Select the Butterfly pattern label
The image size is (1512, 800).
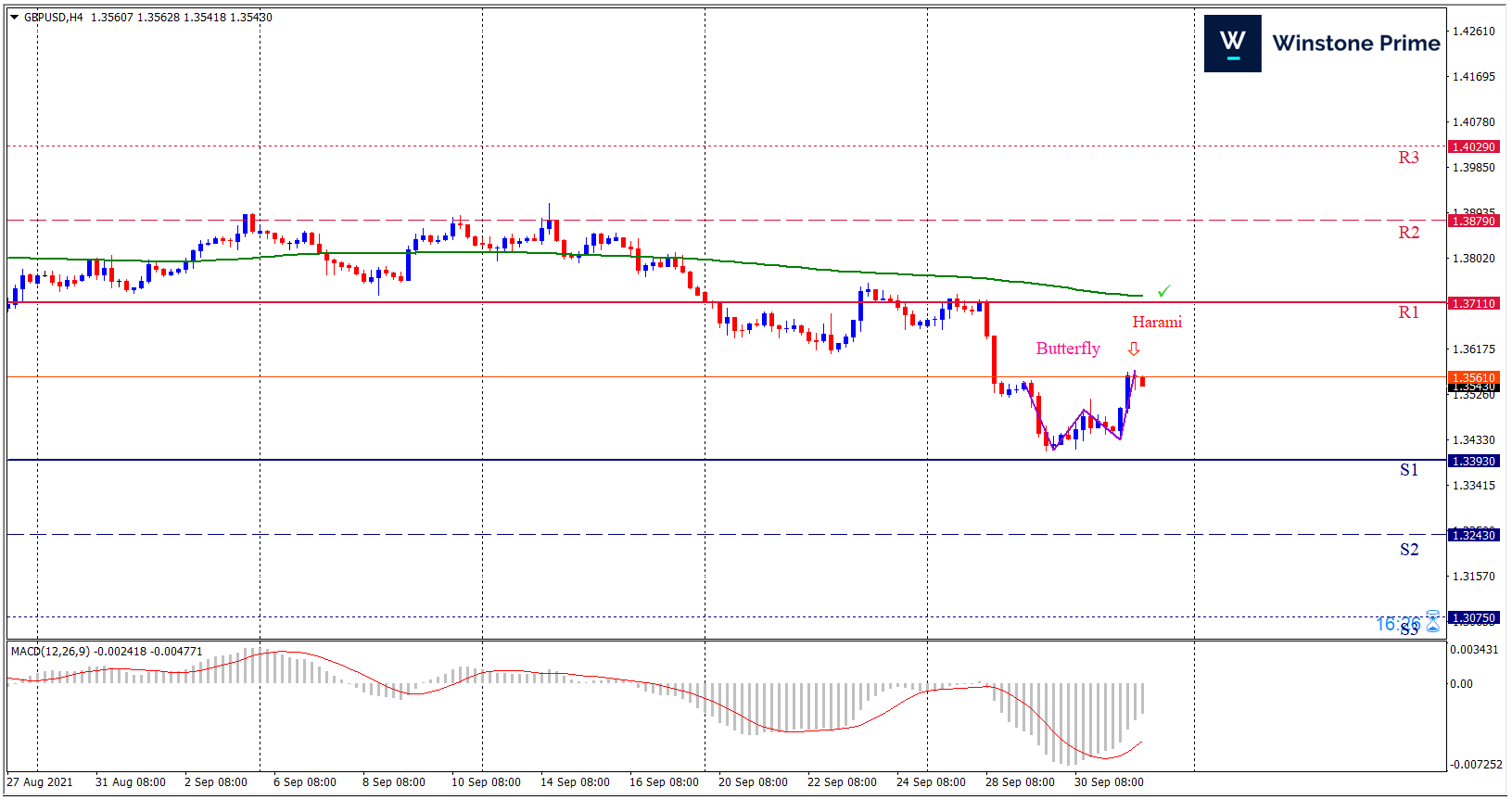[x=1067, y=349]
